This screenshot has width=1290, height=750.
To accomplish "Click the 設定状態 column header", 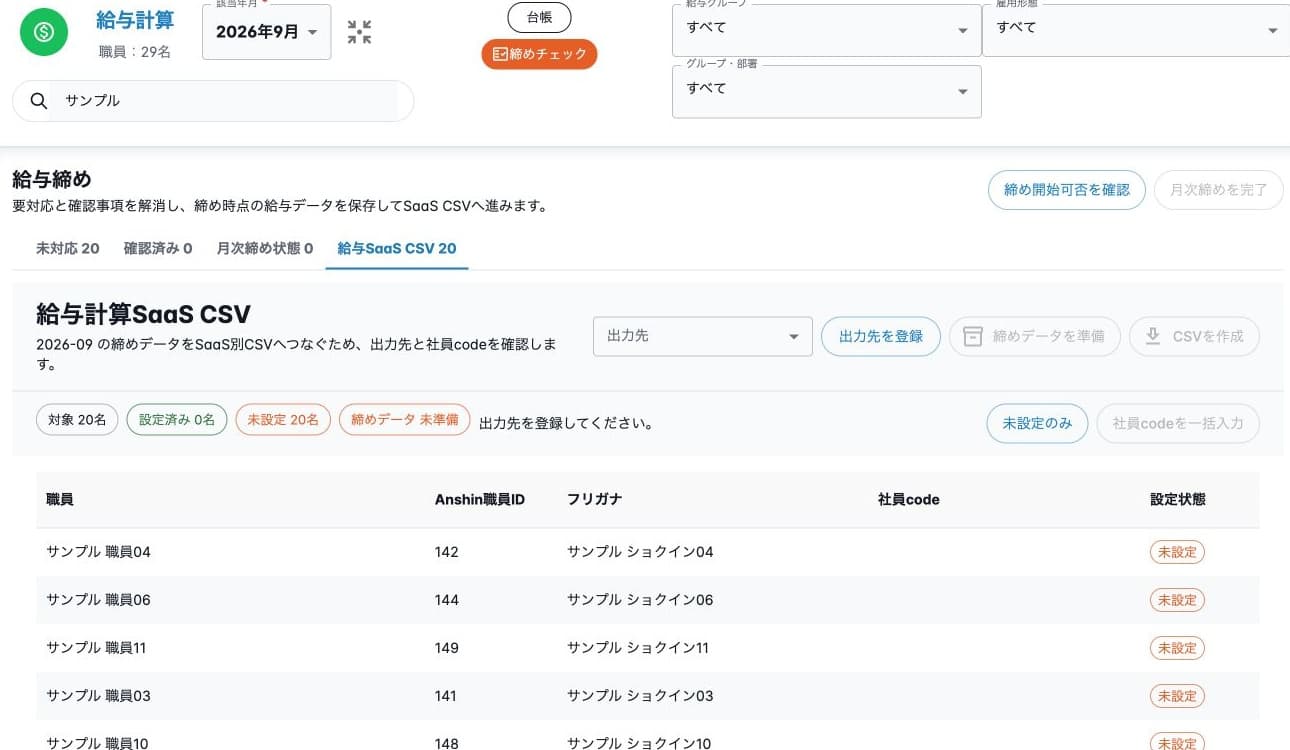I will click(x=1178, y=499).
